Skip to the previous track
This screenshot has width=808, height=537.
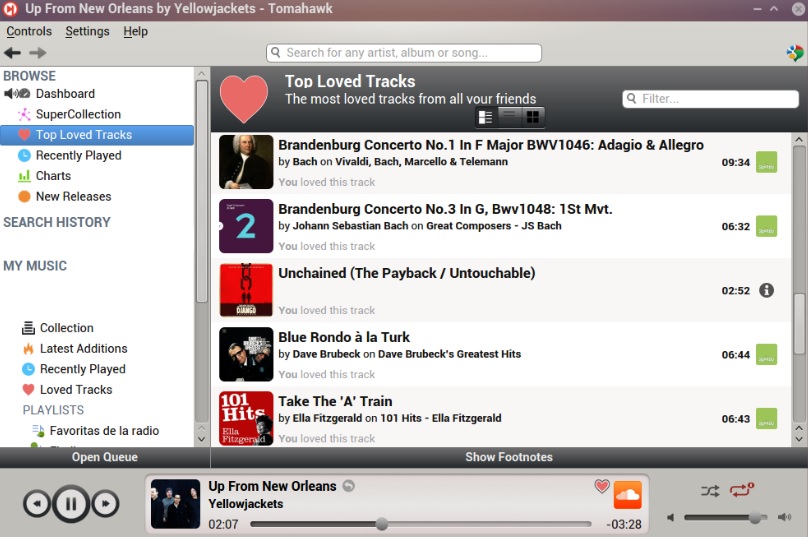tap(36, 504)
